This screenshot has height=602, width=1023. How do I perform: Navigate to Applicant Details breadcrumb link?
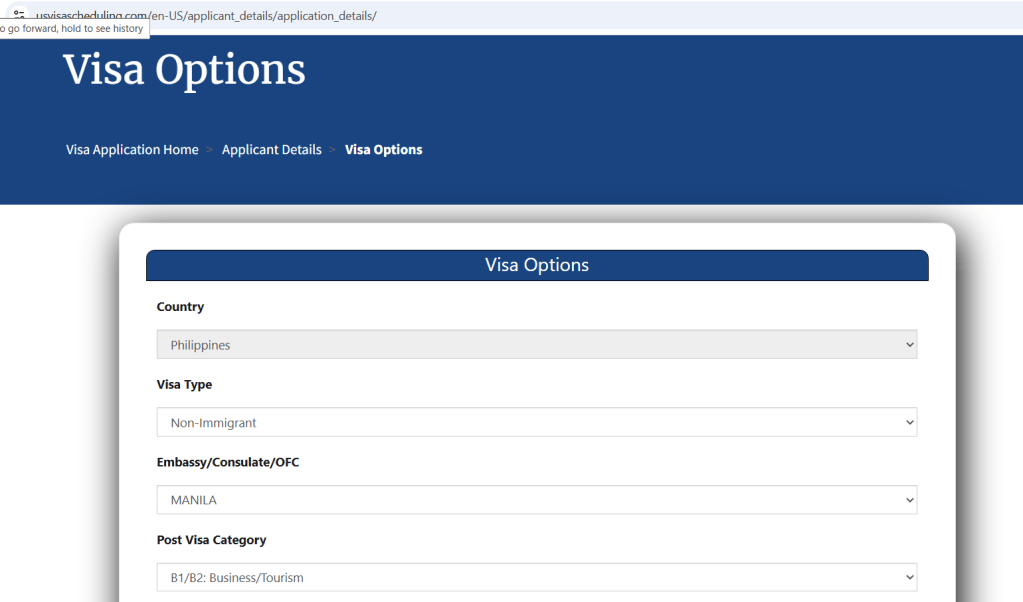coord(271,150)
